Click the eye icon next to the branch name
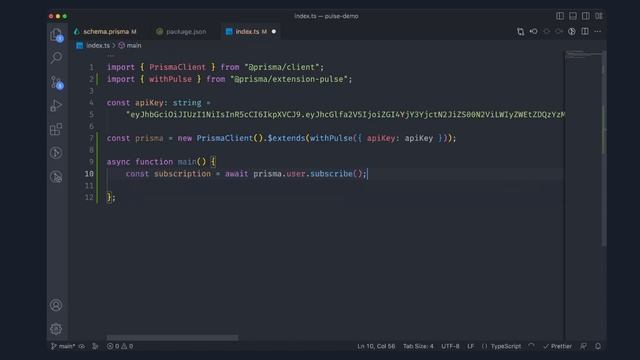Viewport: 640px width, 360px height. pos(82,346)
